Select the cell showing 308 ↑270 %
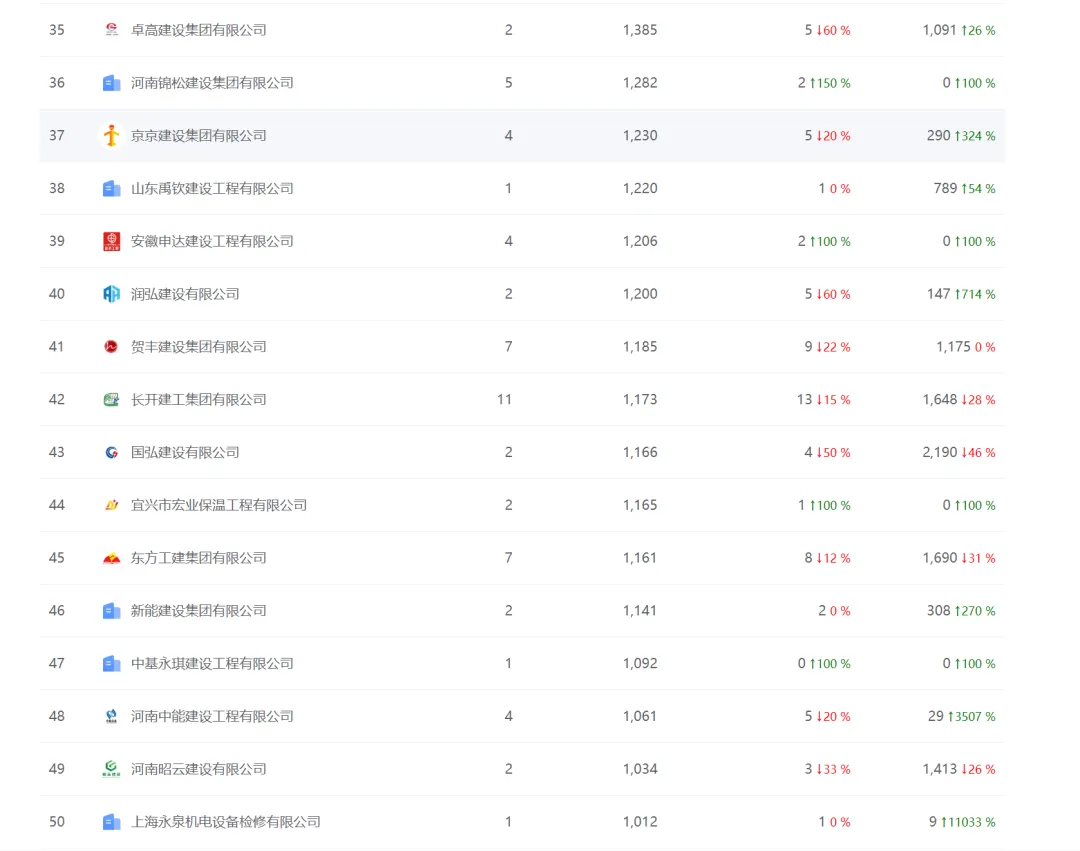Screen dimensions: 1080x851 click(961, 611)
